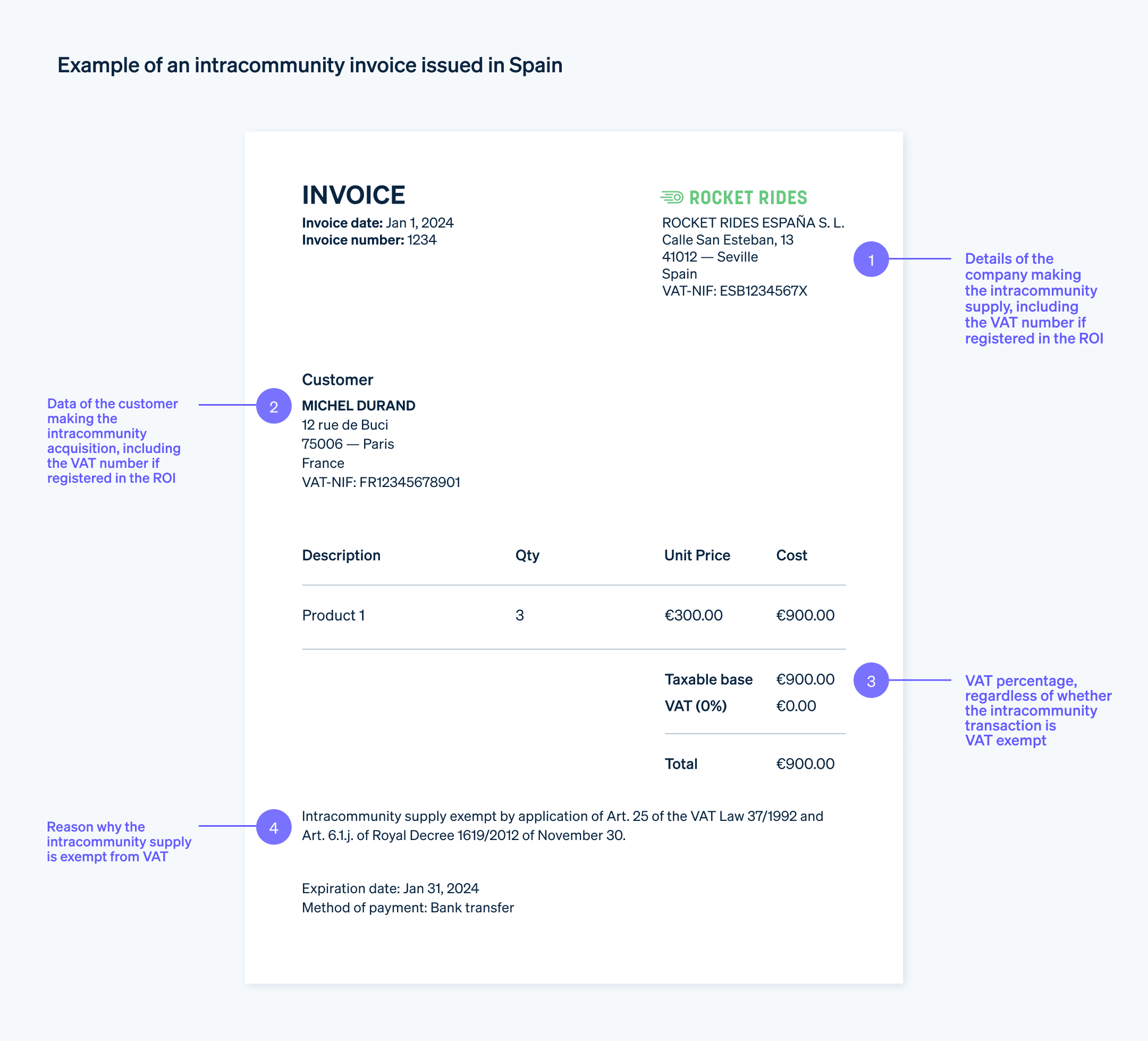Click the Taxable base amount €900.00
Screen dimensions: 1148x1041
[805, 678]
